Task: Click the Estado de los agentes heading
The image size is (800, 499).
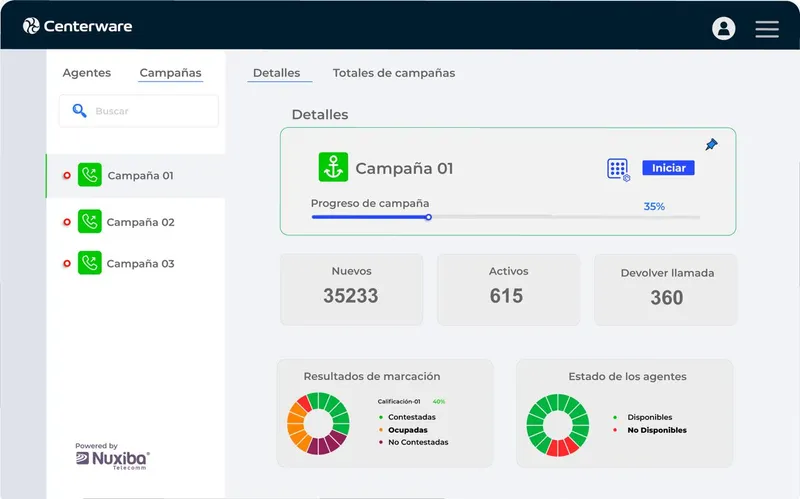Action: point(628,376)
